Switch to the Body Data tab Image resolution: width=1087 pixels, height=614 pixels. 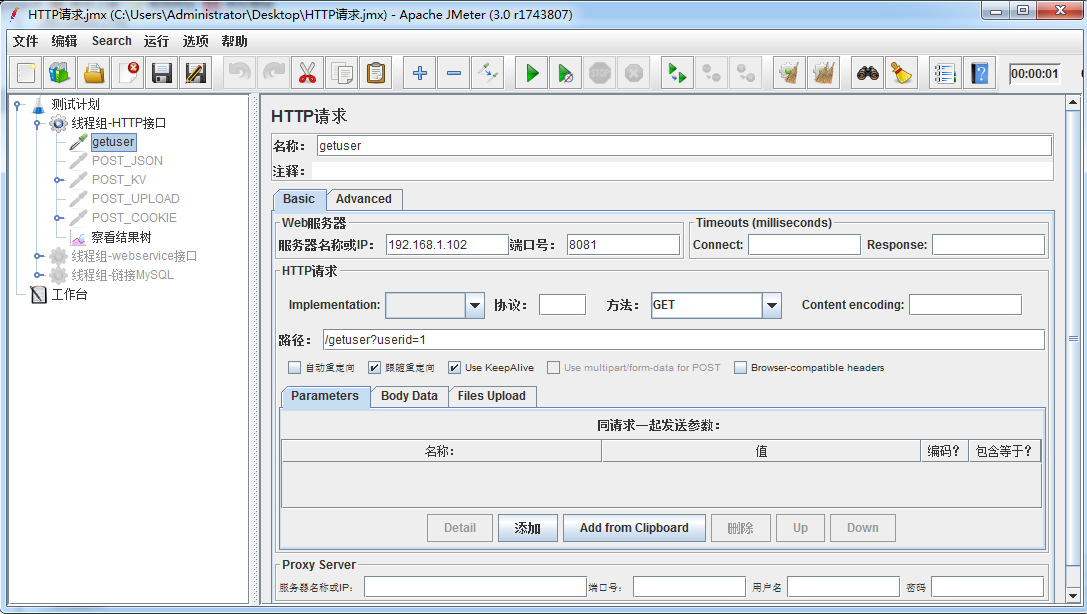click(x=409, y=396)
